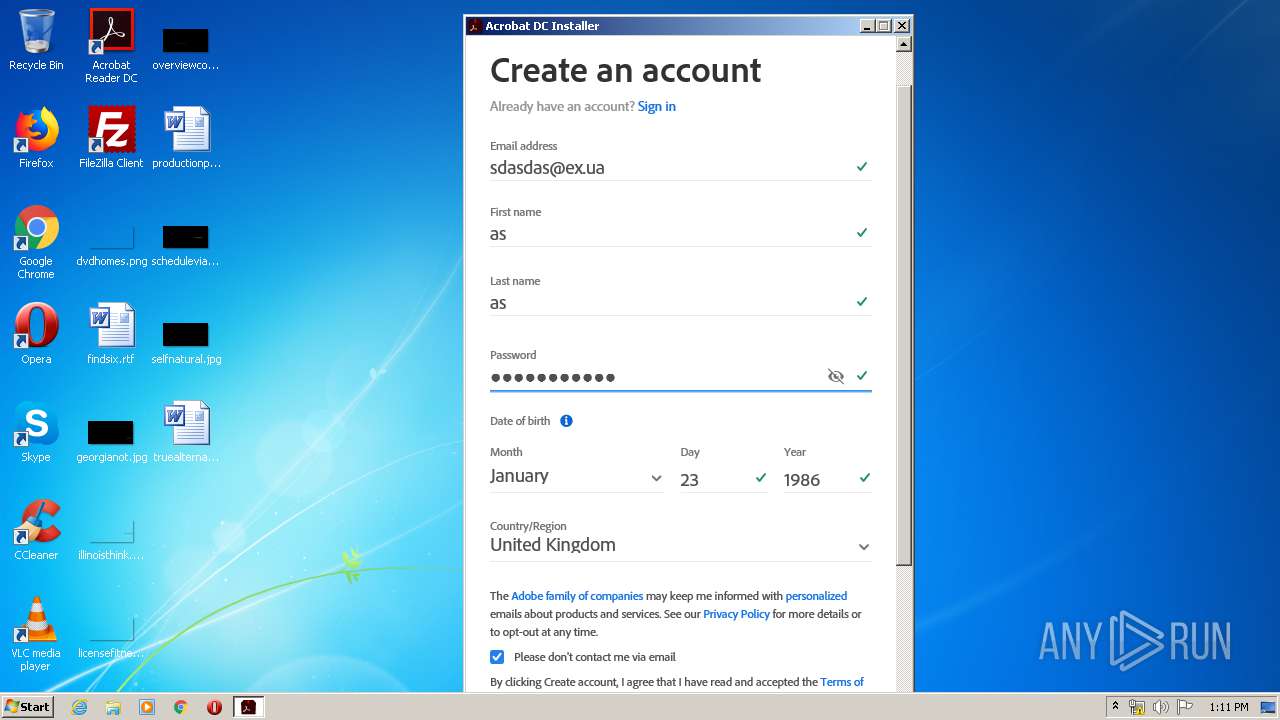This screenshot has width=1280, height=720.
Task: Uncheck Please don't contact me via email
Action: (497, 657)
